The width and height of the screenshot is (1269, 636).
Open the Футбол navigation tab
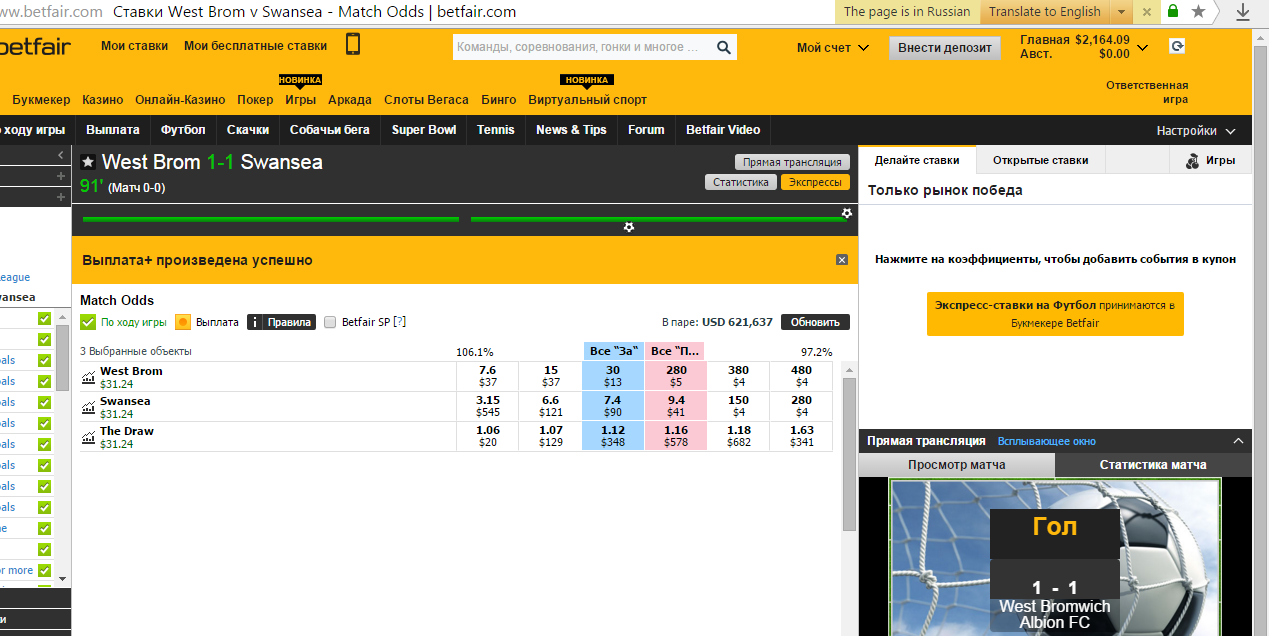pyautogui.click(x=183, y=130)
